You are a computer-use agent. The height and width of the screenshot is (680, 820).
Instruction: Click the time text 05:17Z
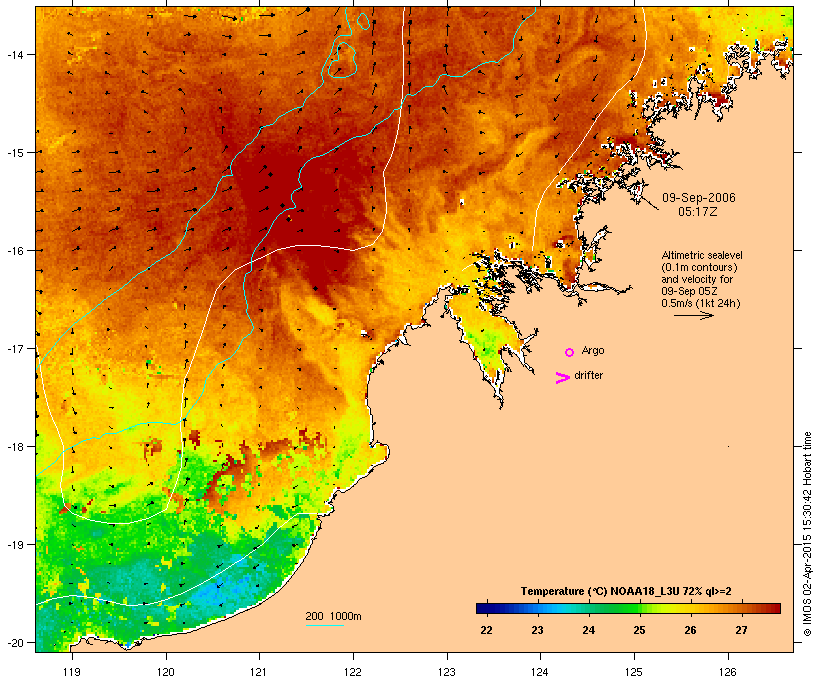[x=698, y=212]
